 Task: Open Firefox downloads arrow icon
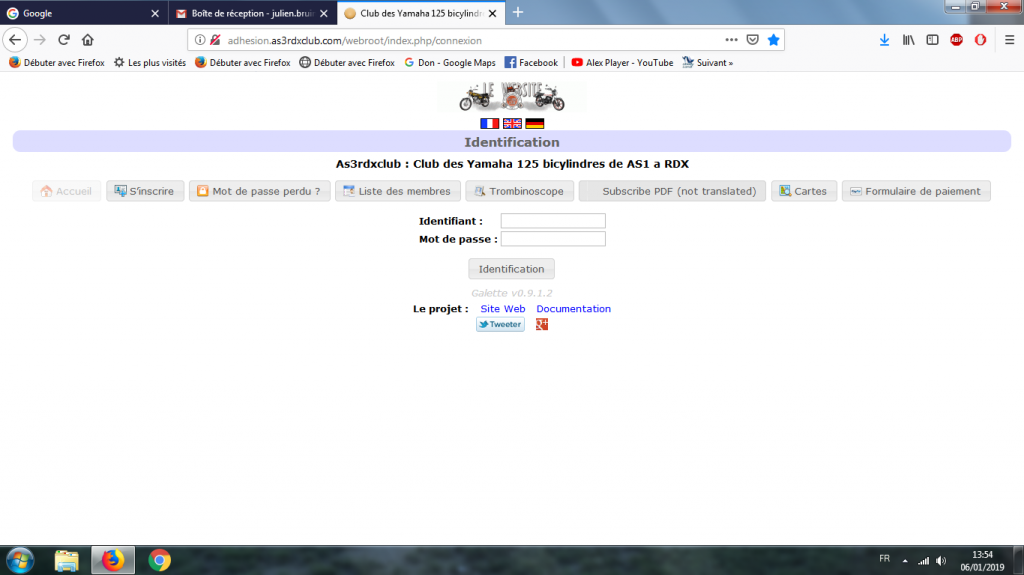click(884, 40)
